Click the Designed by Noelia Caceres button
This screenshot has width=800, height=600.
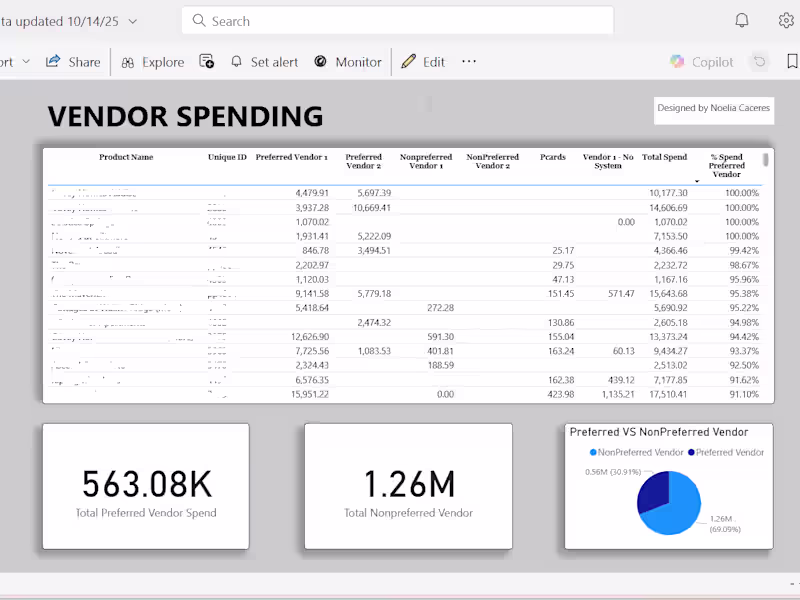click(x=713, y=110)
